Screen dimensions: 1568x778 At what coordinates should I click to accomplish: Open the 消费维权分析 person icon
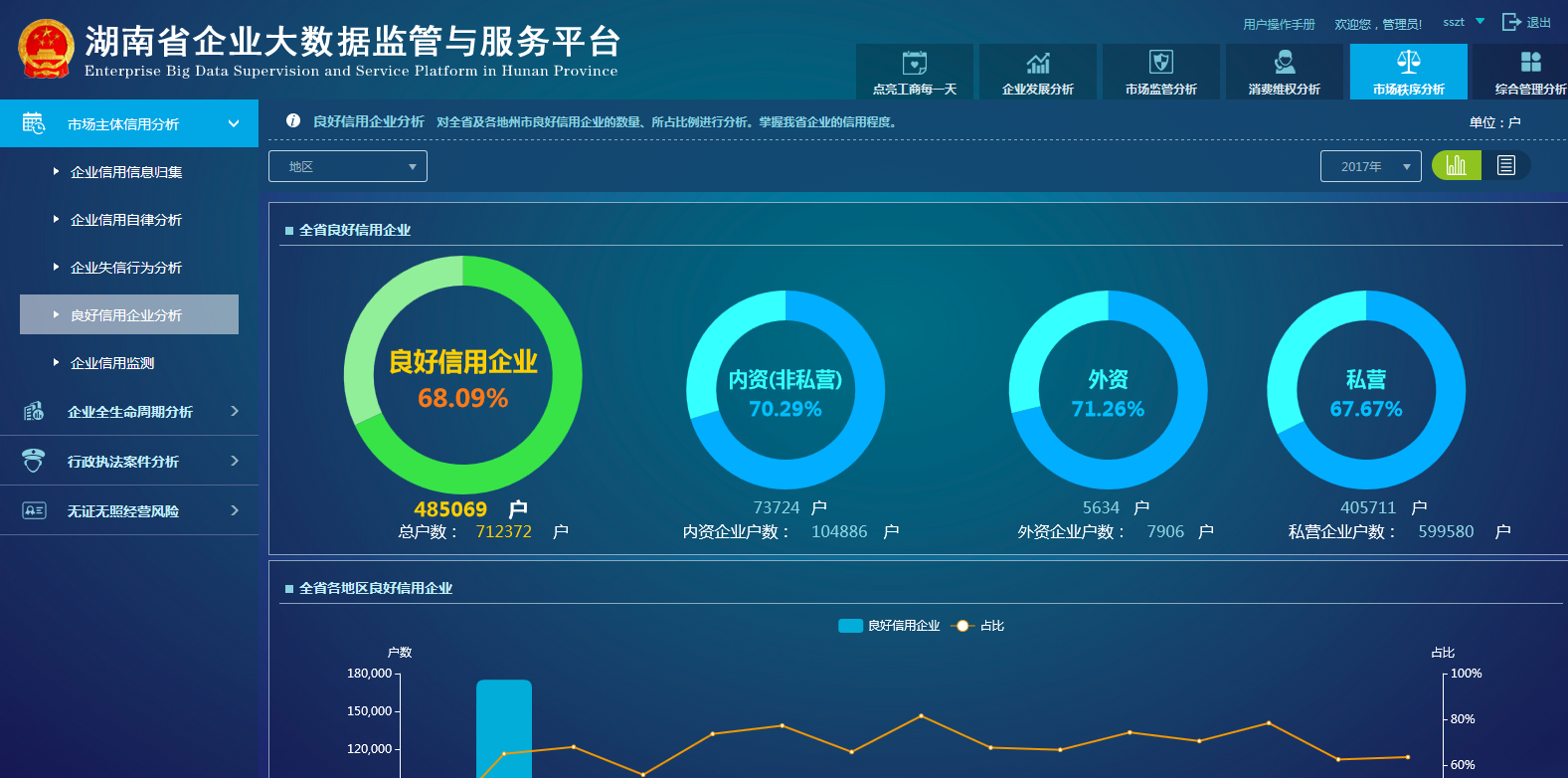click(1285, 63)
